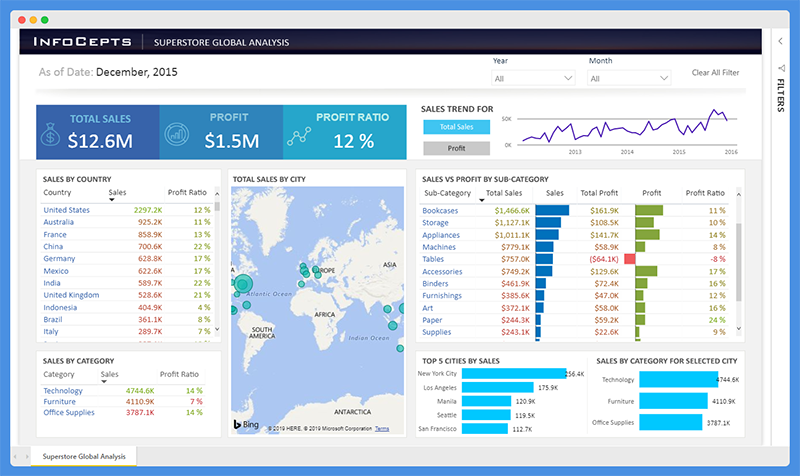Open the Superstore Global Analysis tab
The height and width of the screenshot is (476, 800).
[84, 456]
